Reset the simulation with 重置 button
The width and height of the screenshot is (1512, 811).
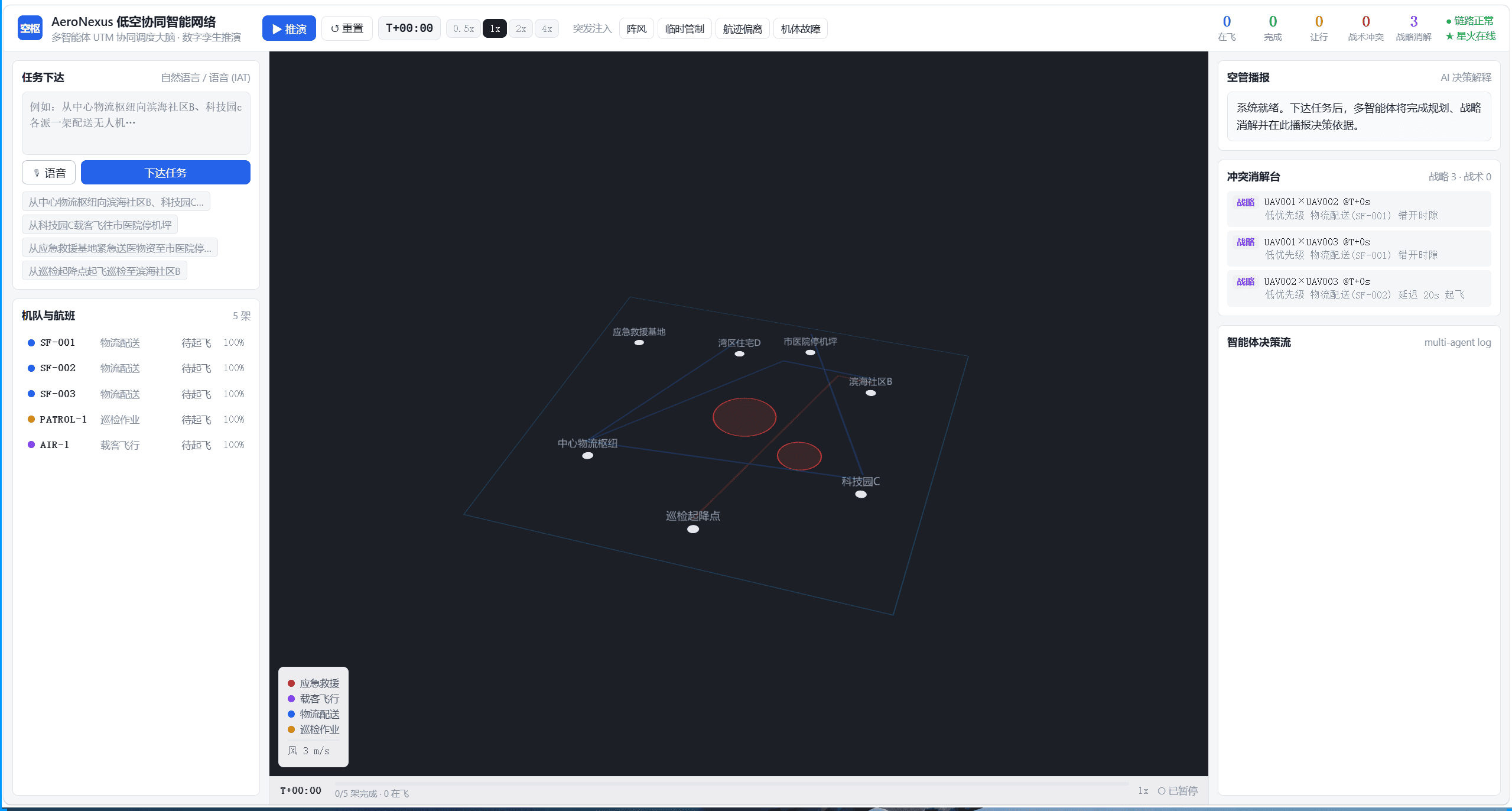[347, 28]
